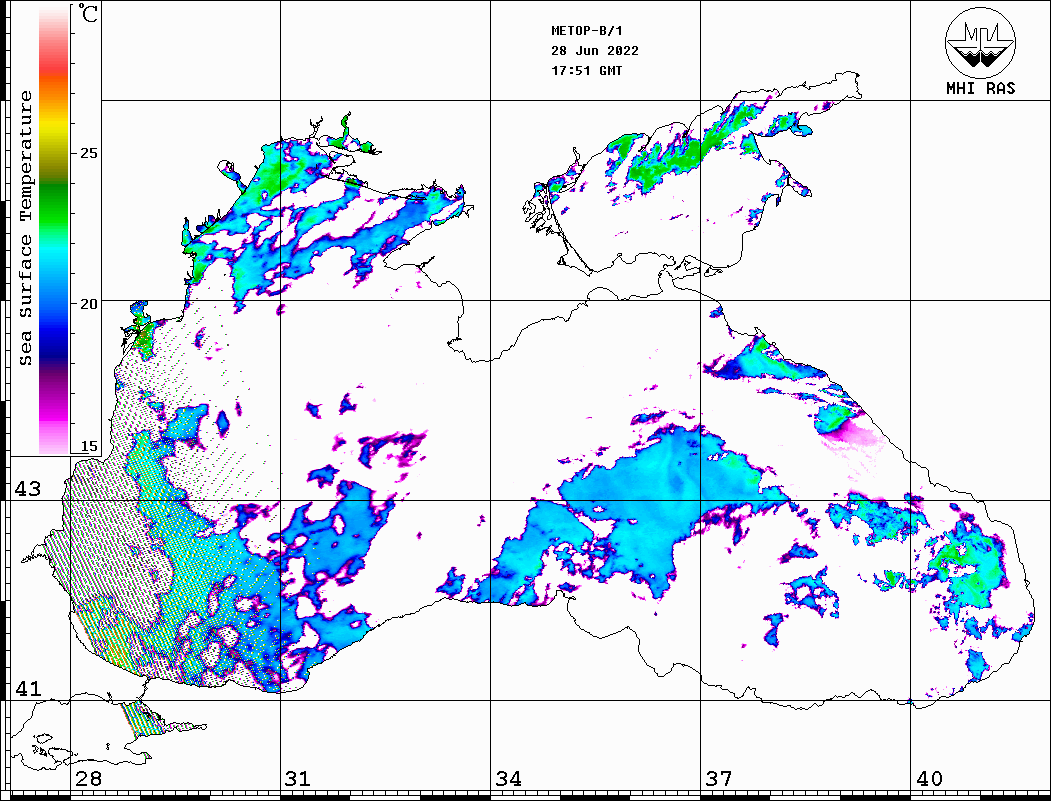The image size is (1051, 801).
Task: Click latitude label '41'
Action: (28, 689)
